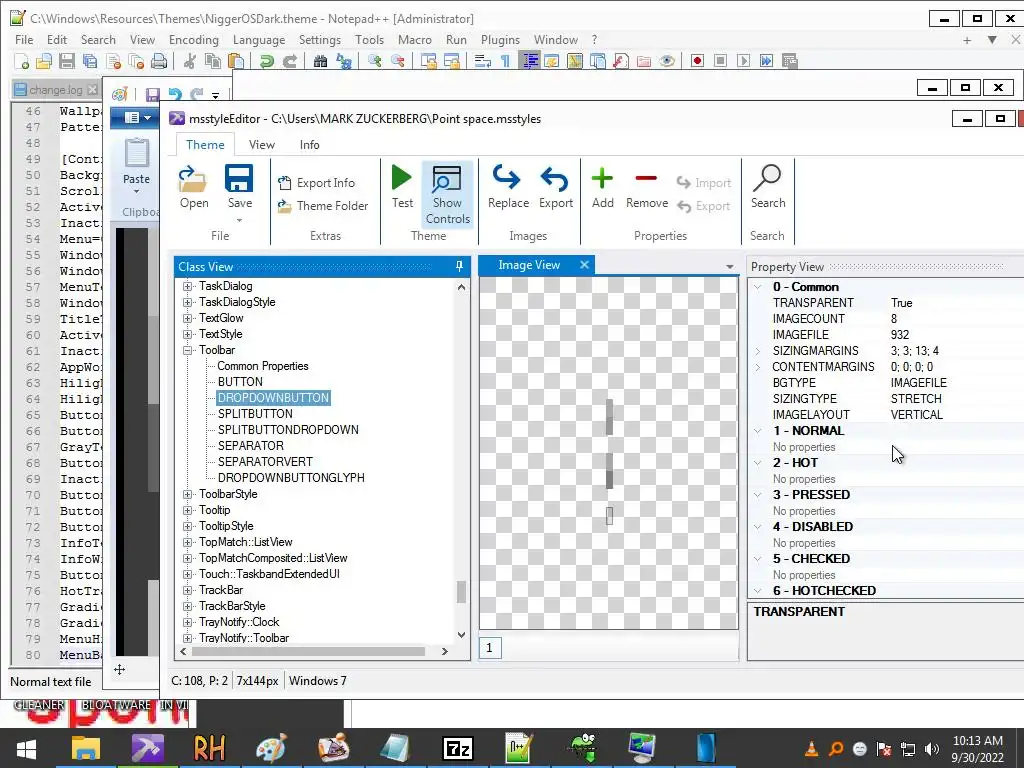Open the Save dropdown arrow in ribbon
Viewport: 1024px width, 768px height.
[x=239, y=220]
